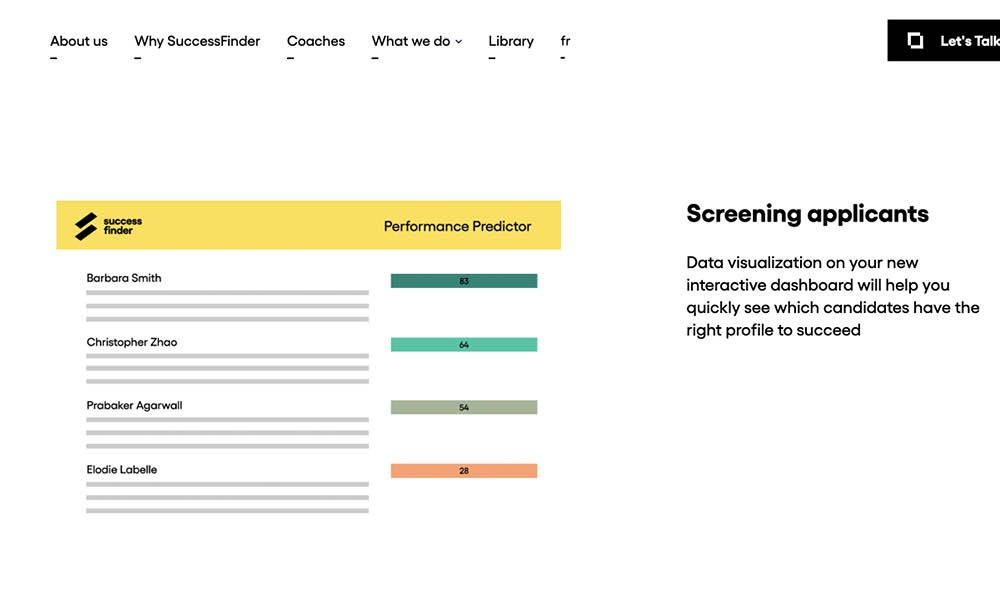Viewport: 1000px width, 600px height.
Task: Click the chevron next to What we do
Action: (x=458, y=42)
